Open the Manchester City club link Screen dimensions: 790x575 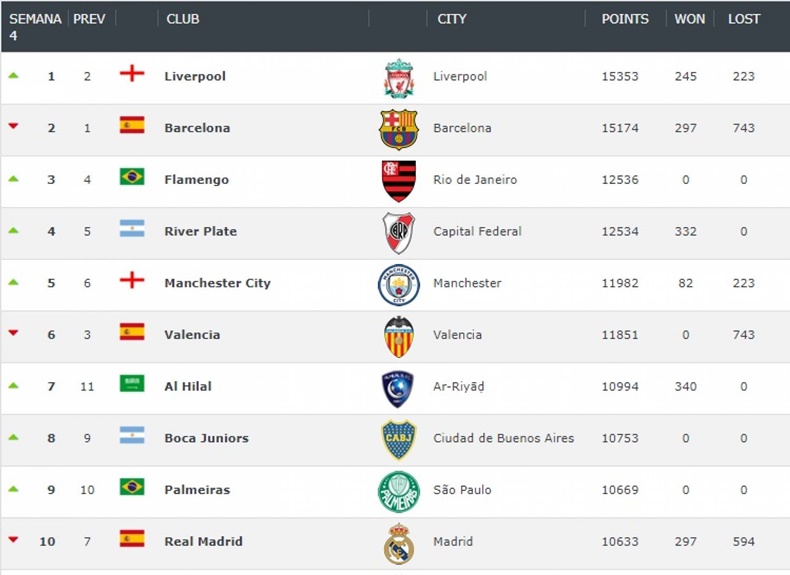pos(217,283)
